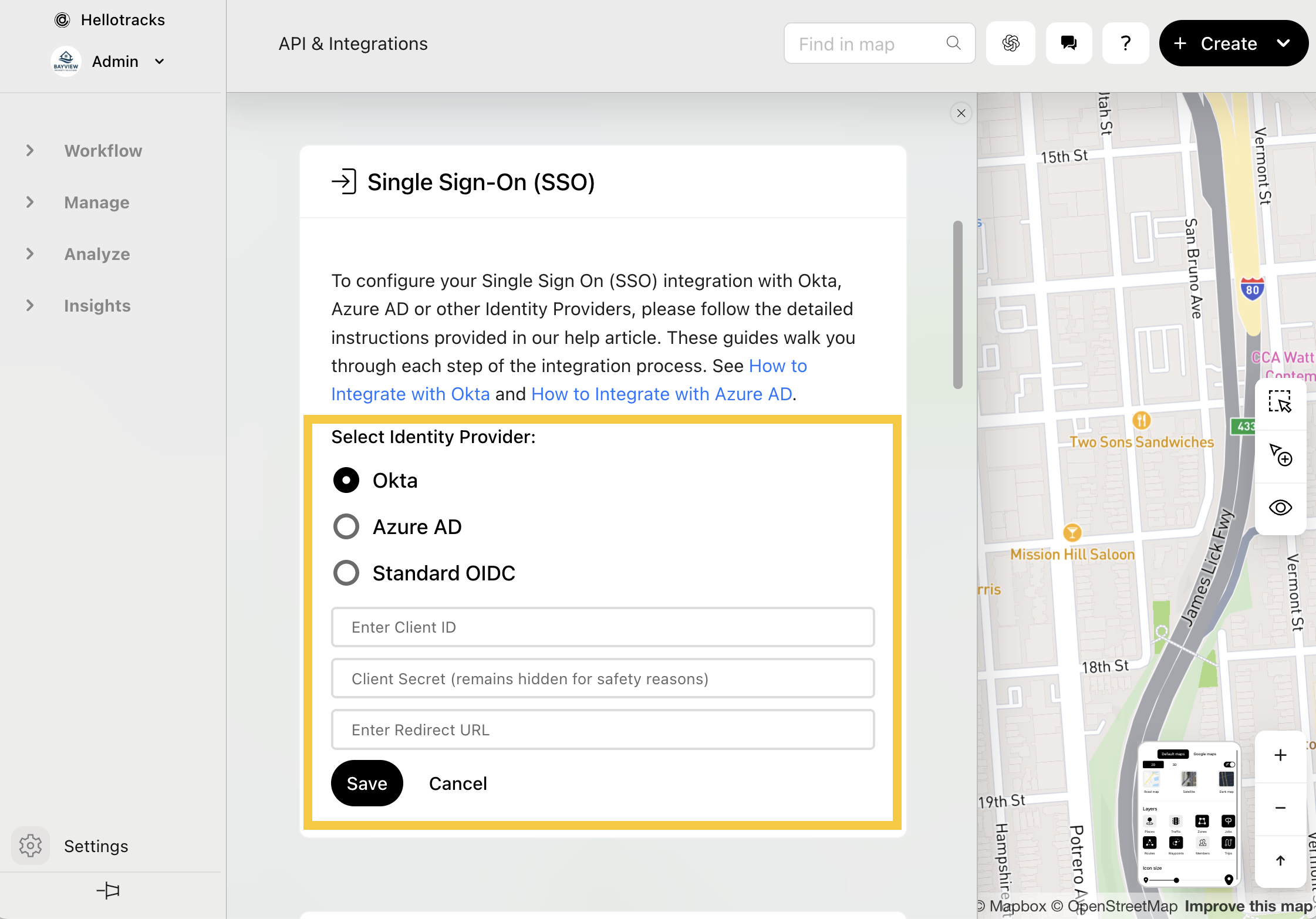The width and height of the screenshot is (1316, 919).
Task: Select the Okta radio button
Action: 346,480
